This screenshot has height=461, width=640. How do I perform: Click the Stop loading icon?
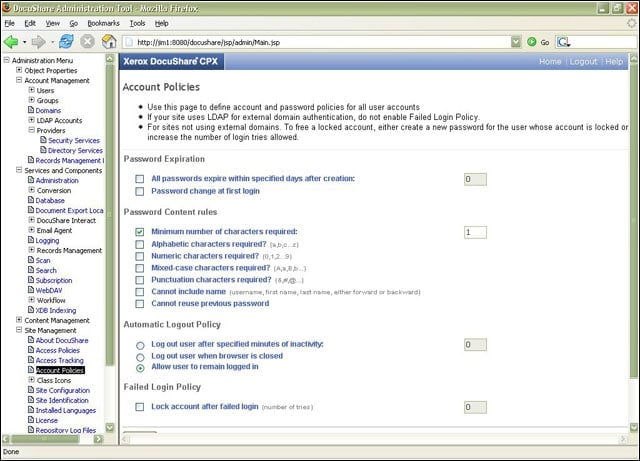pos(87,41)
